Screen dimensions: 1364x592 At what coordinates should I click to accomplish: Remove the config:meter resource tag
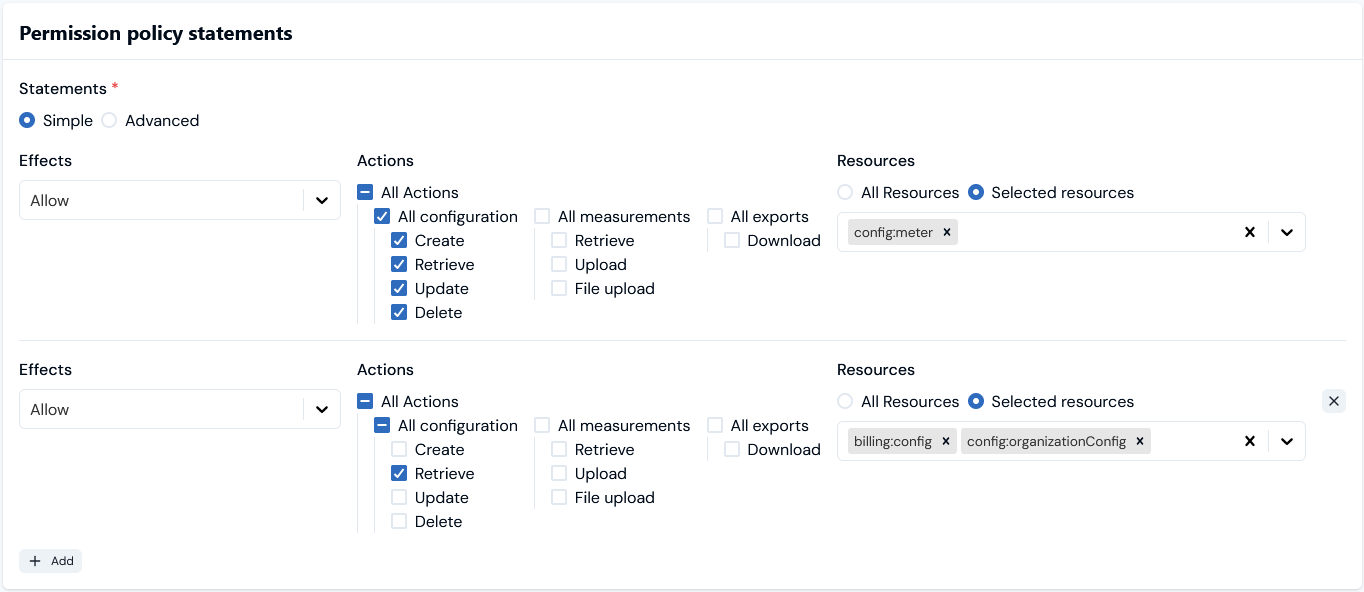click(x=946, y=233)
